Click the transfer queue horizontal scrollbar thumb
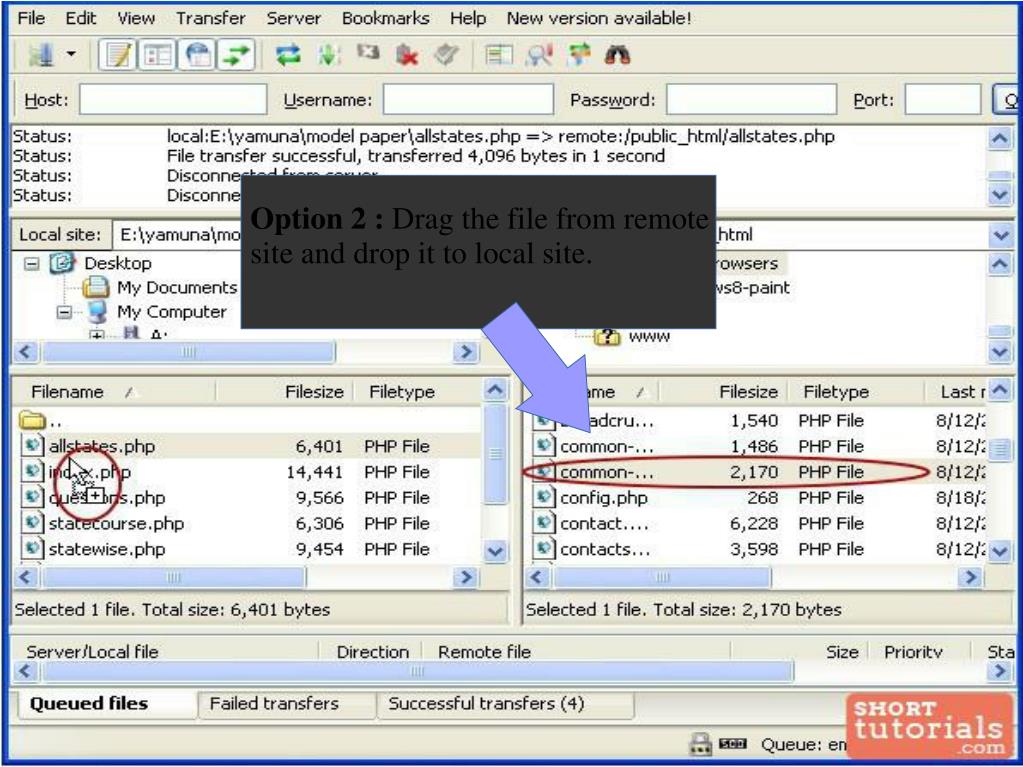The image size is (1023, 767). click(418, 671)
